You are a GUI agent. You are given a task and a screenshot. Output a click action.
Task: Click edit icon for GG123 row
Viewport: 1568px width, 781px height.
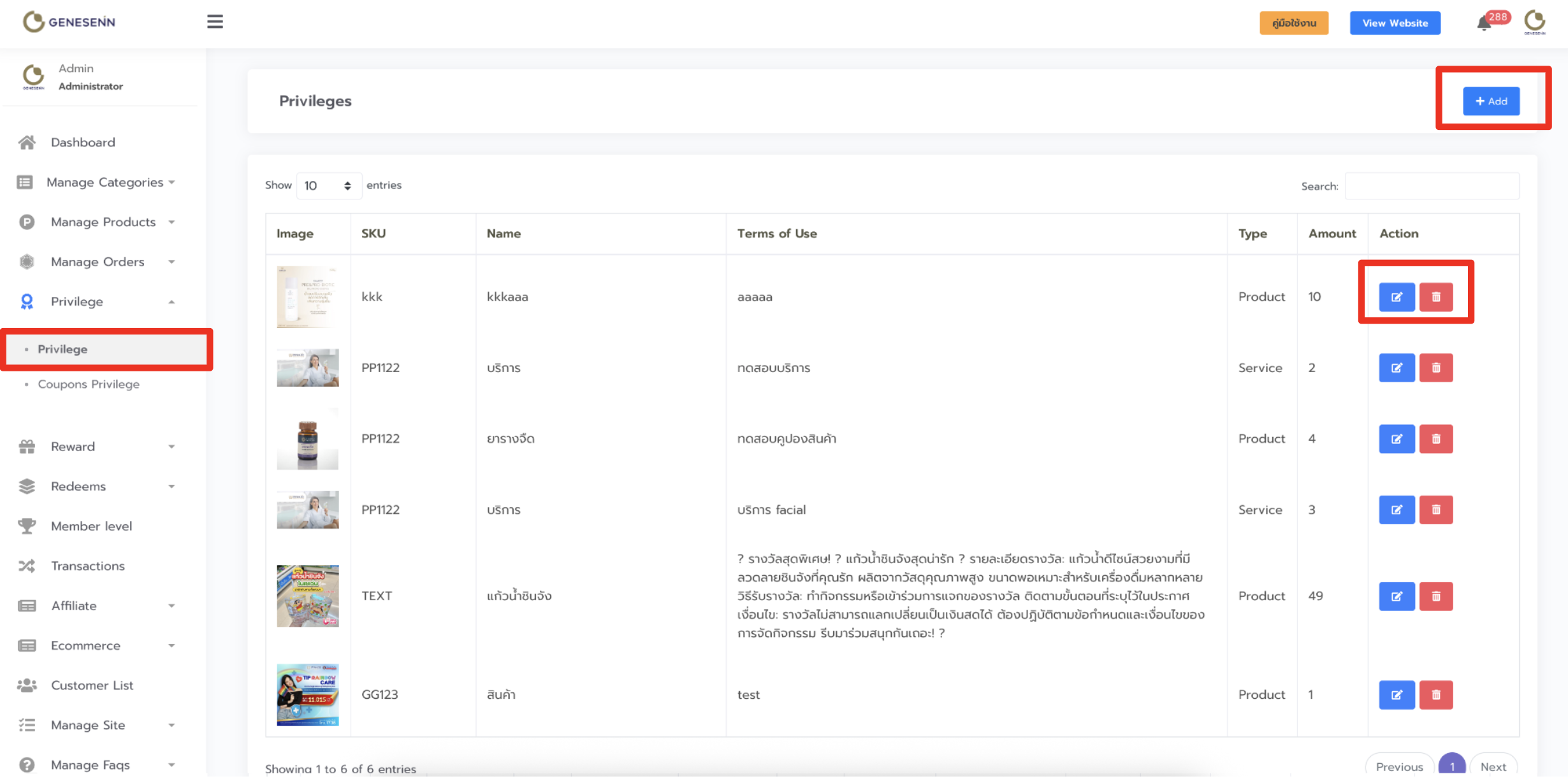(x=1396, y=695)
